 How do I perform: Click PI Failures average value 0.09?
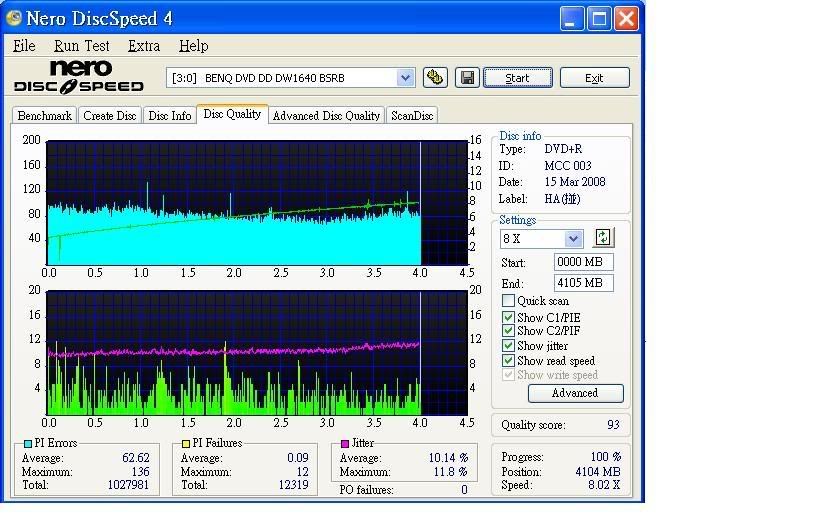point(298,458)
